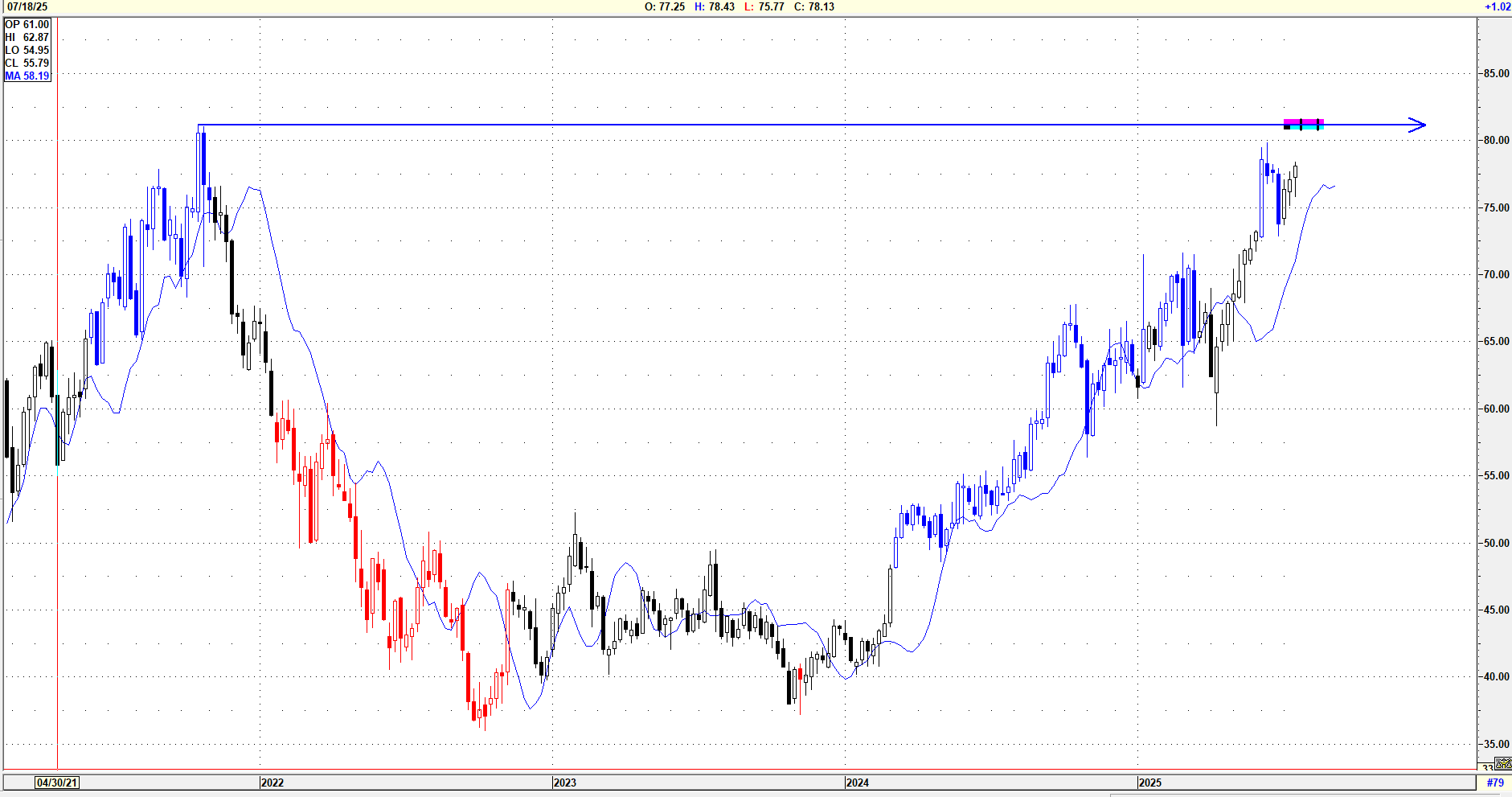
Task: Click the header high value H: 78.43
Action: tap(715, 6)
